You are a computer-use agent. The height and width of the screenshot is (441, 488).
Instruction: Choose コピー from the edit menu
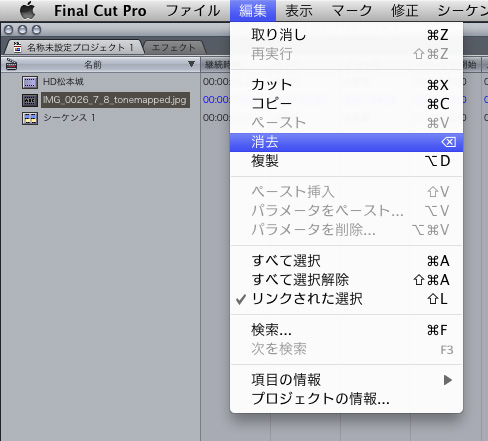[x=346, y=104]
